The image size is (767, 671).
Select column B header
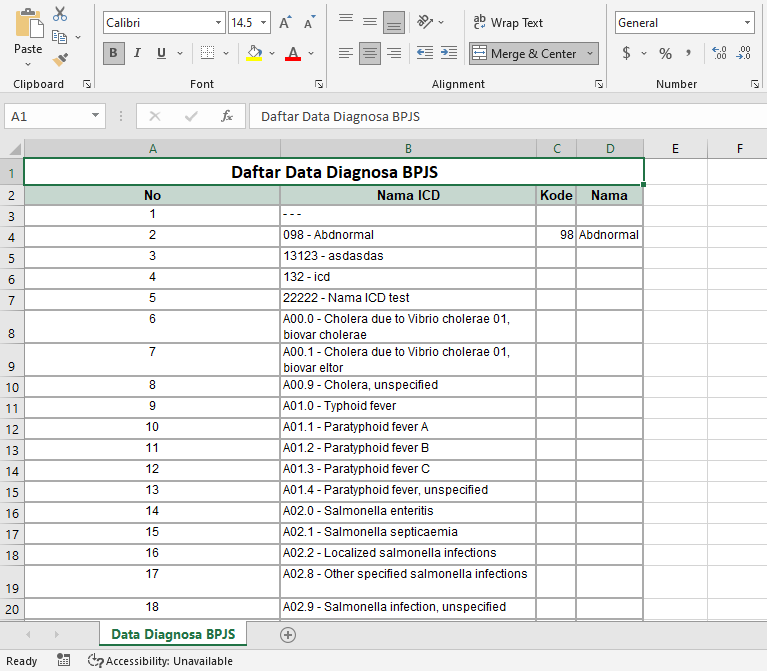click(408, 149)
